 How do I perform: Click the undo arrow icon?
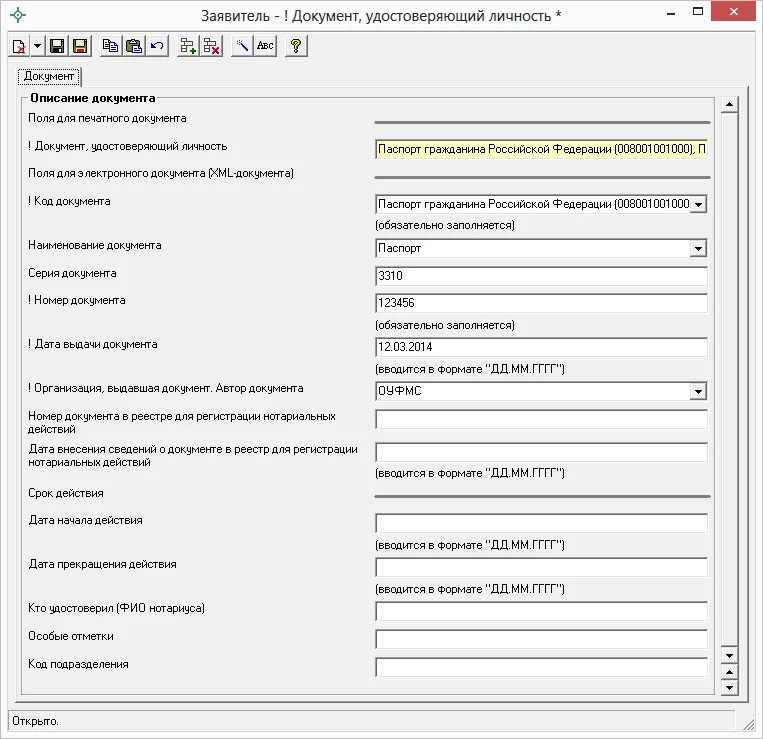(x=157, y=46)
